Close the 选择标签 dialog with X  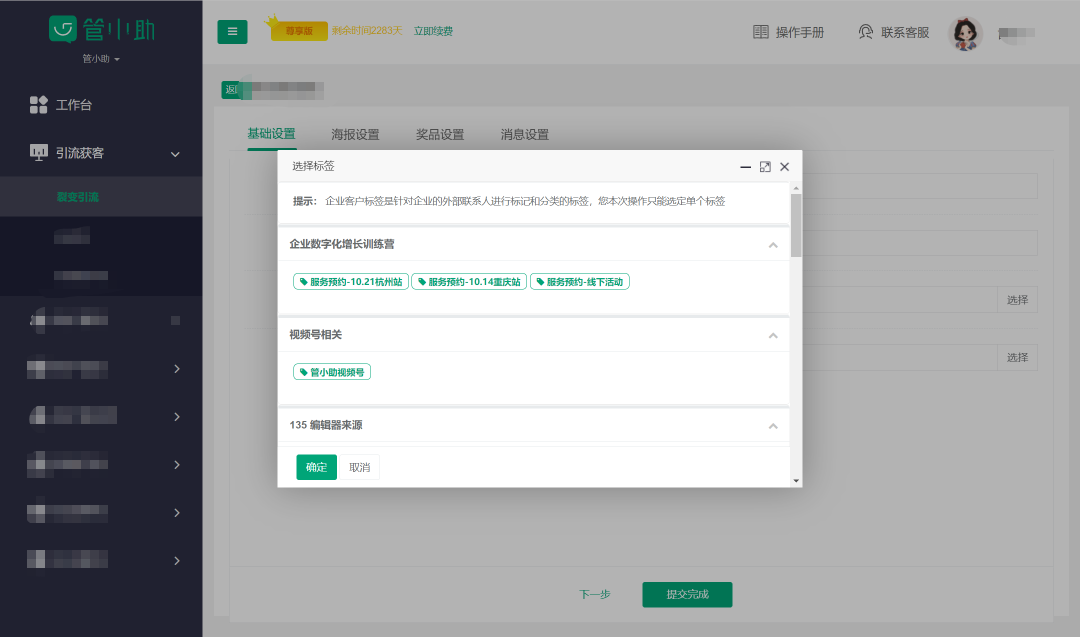tap(785, 167)
